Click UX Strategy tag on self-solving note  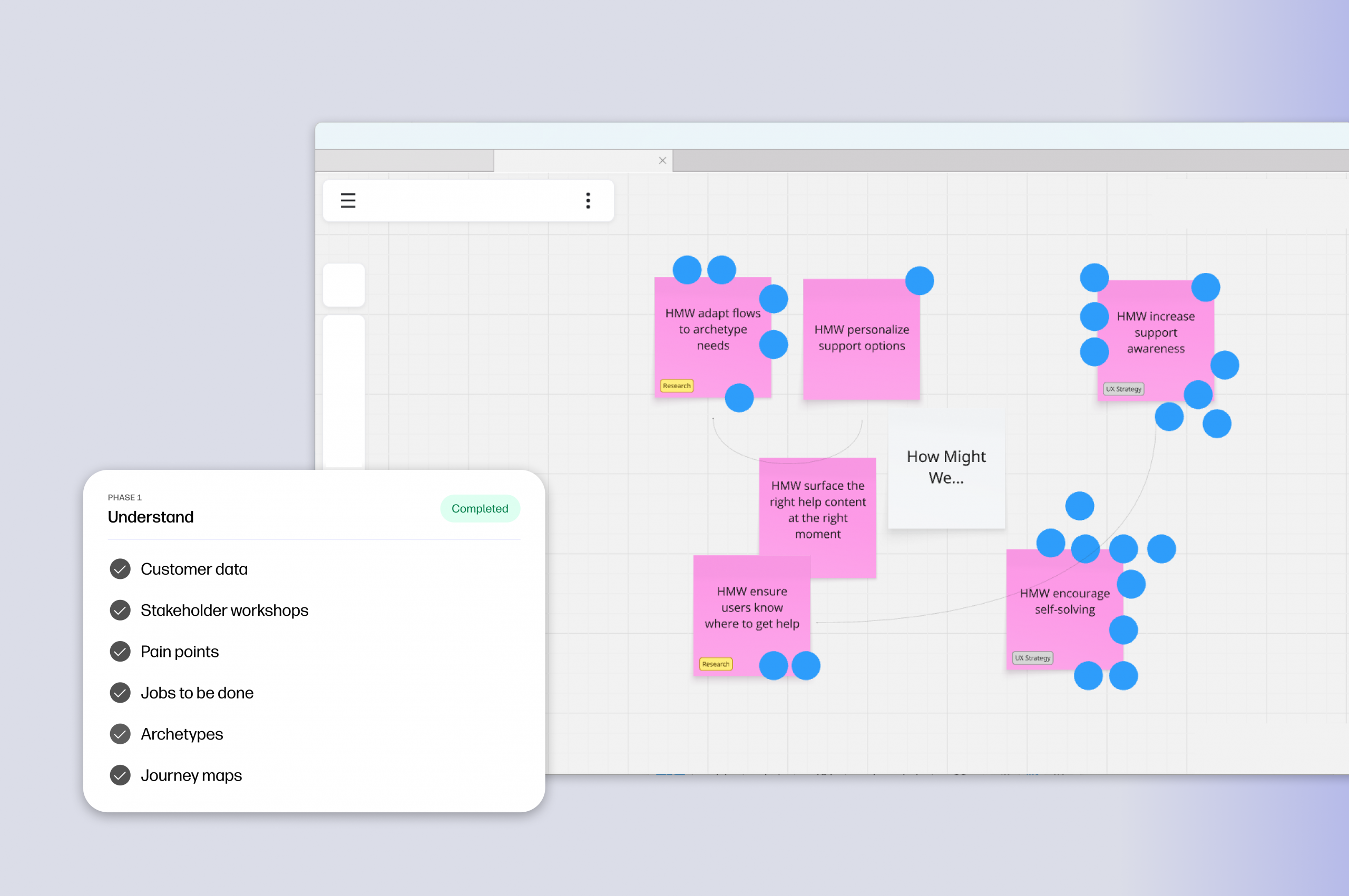(x=1032, y=658)
